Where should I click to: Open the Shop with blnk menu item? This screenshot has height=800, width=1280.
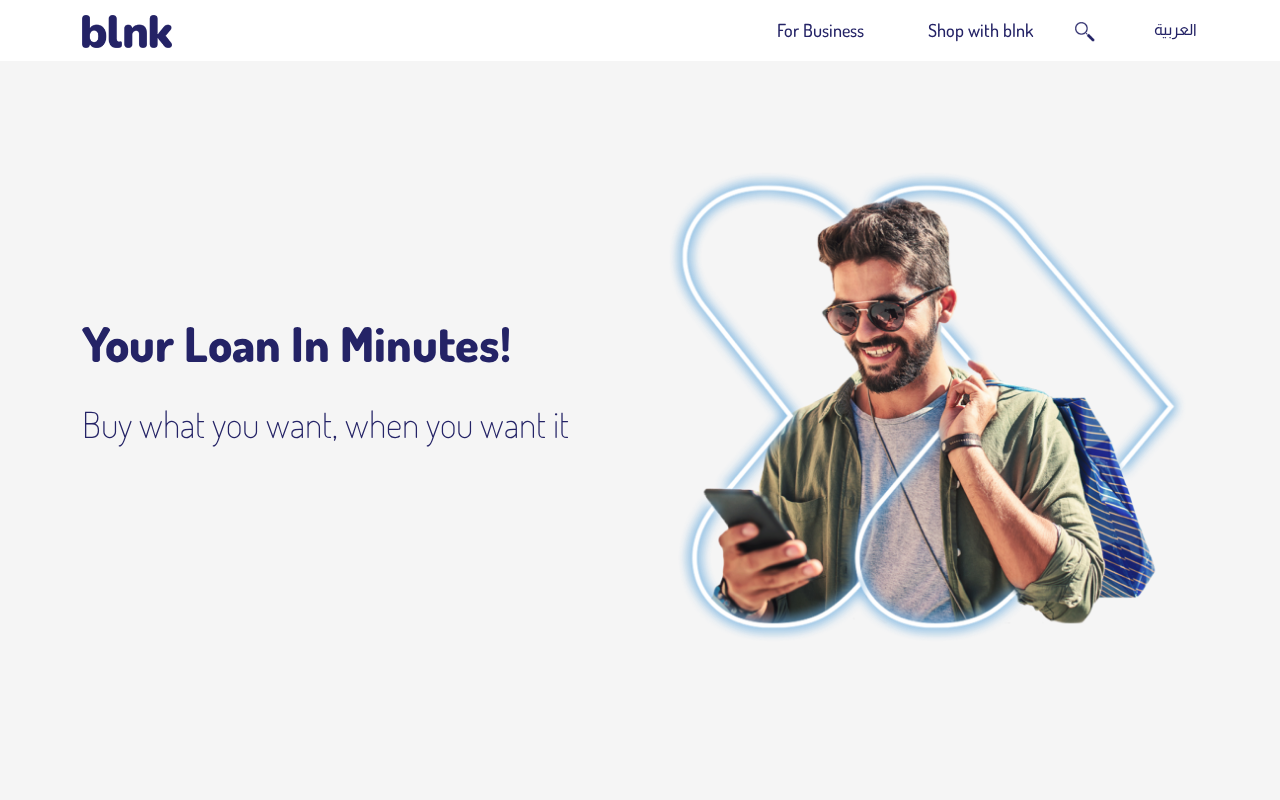coord(980,31)
